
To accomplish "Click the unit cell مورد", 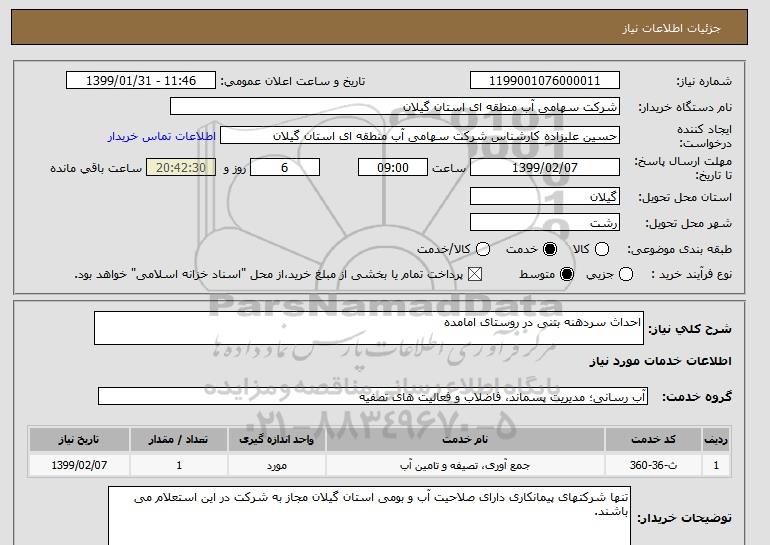I will pyautogui.click(x=276, y=465).
